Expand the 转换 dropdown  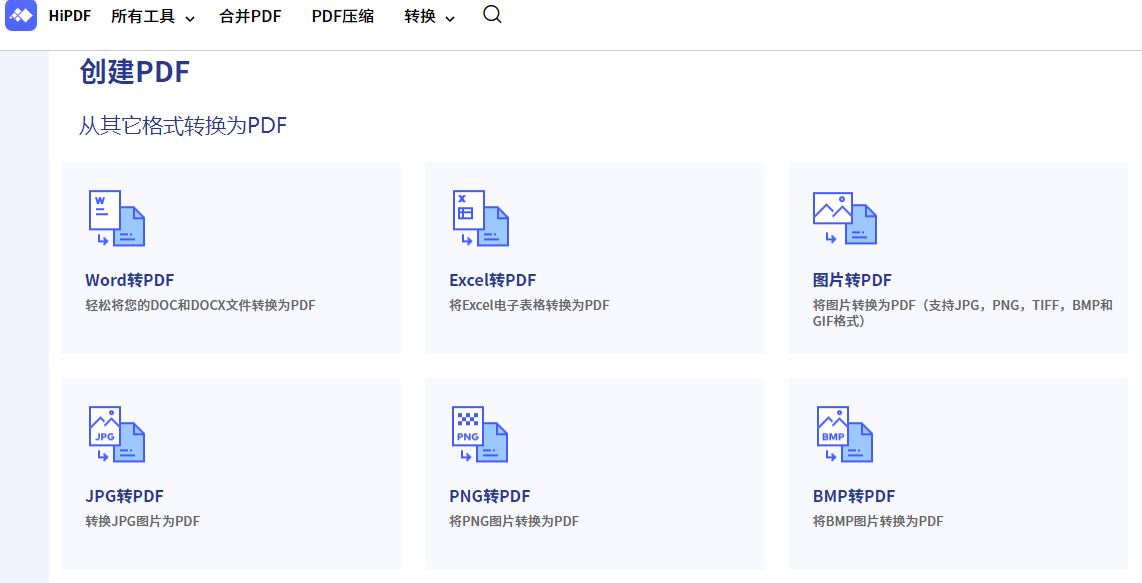tap(428, 16)
